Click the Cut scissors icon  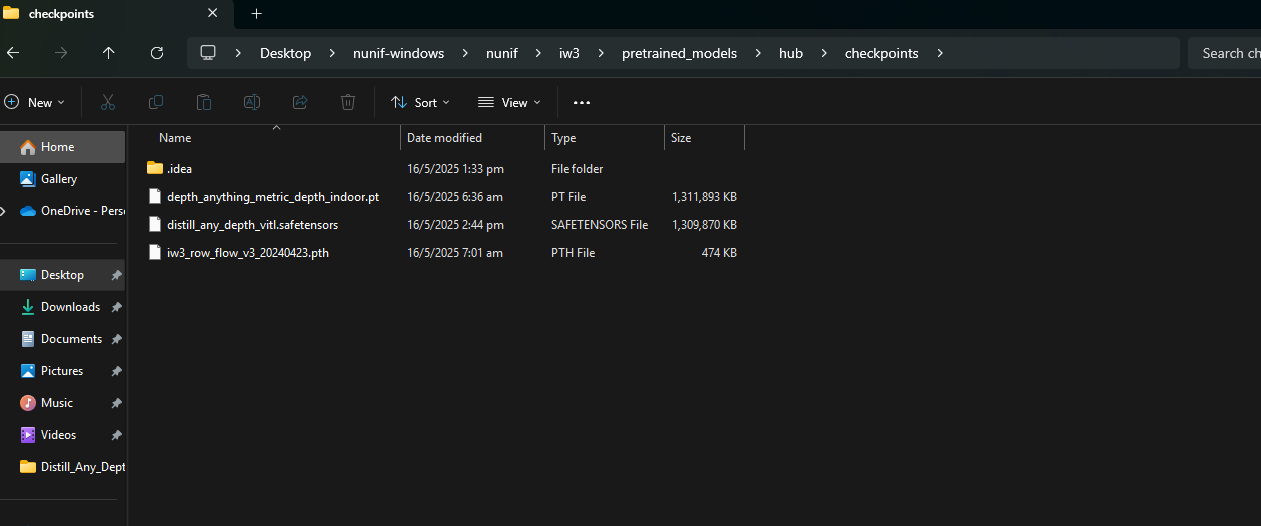point(108,102)
